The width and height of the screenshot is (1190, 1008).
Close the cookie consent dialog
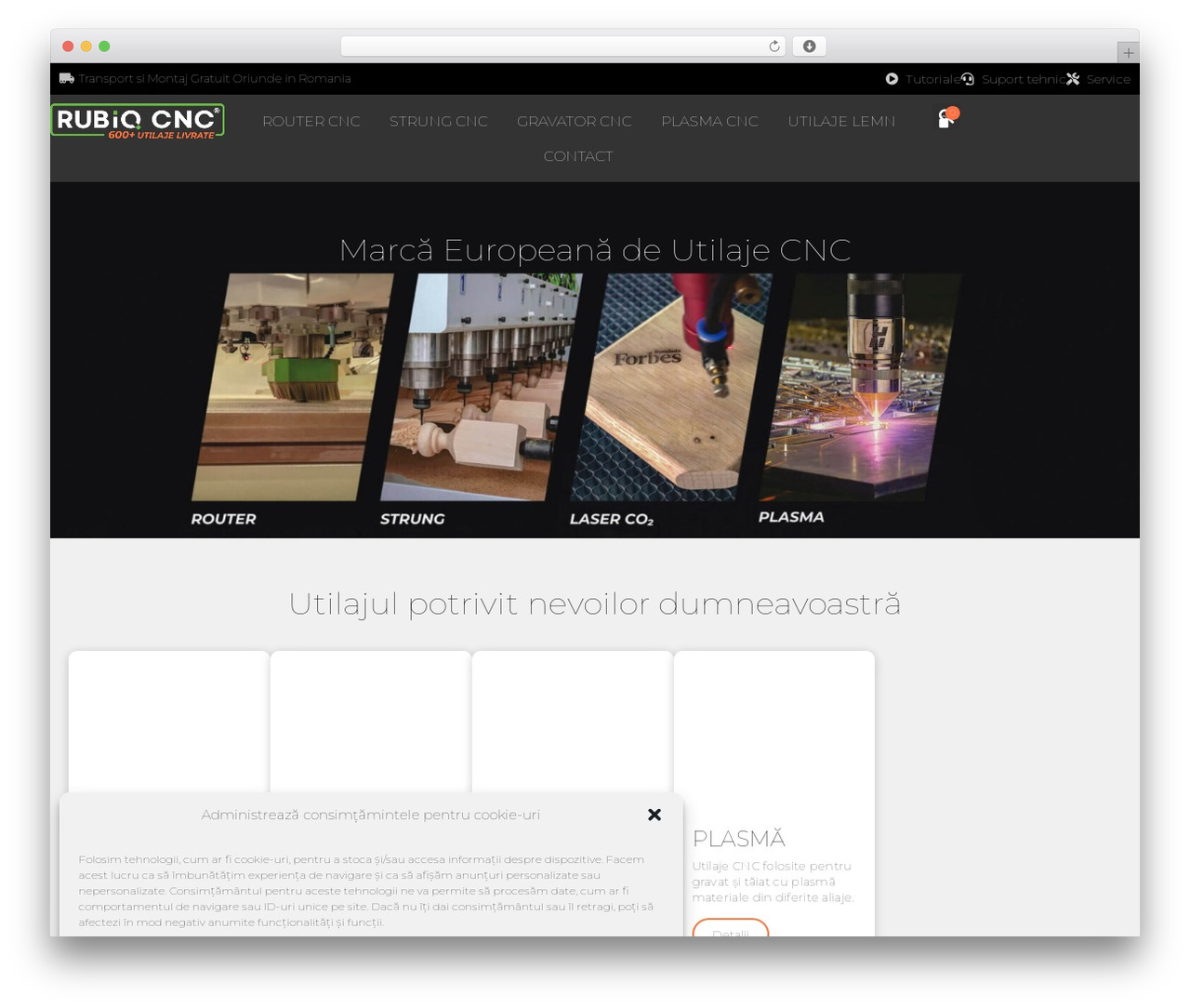tap(654, 815)
